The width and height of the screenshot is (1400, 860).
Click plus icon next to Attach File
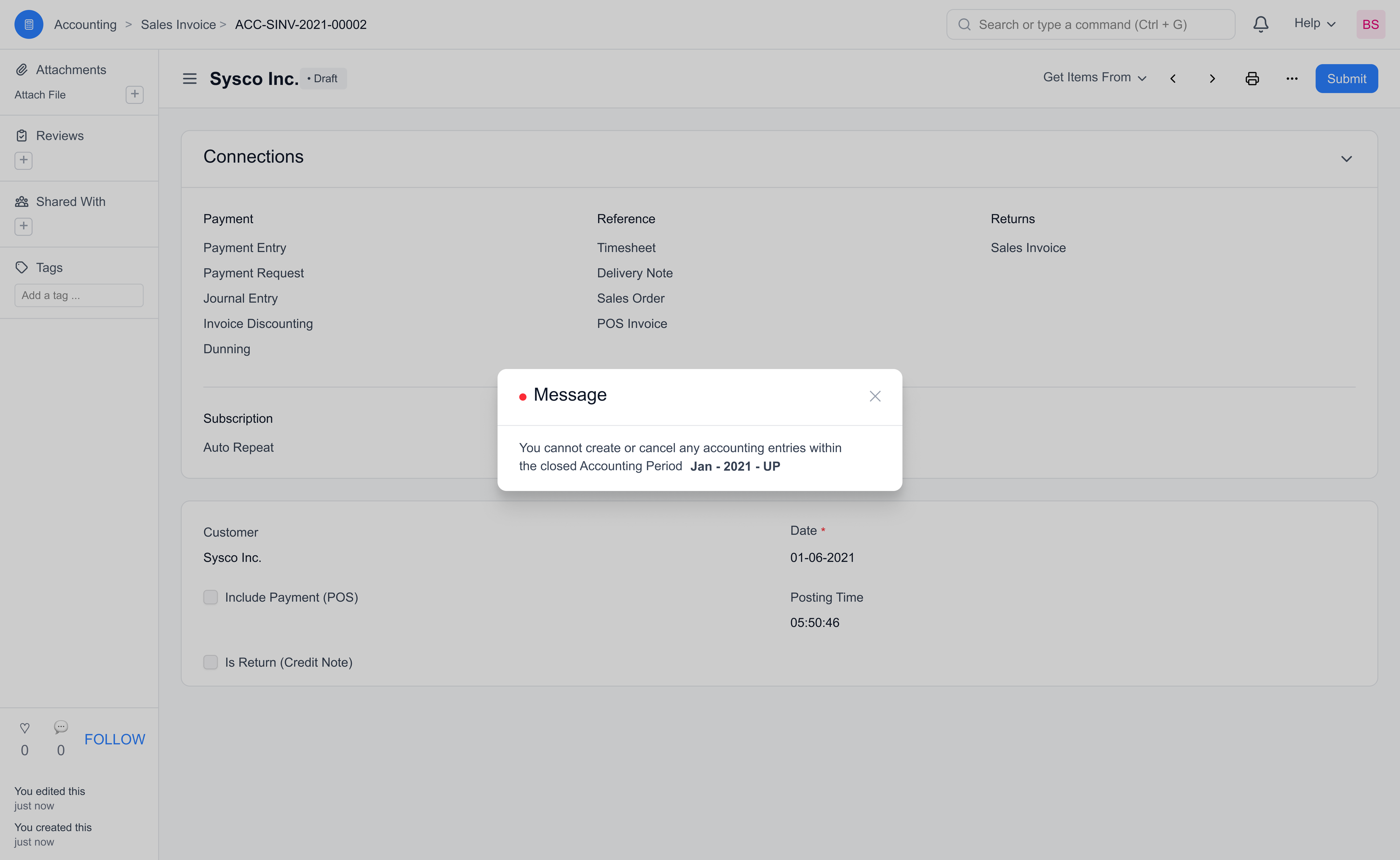click(x=134, y=94)
